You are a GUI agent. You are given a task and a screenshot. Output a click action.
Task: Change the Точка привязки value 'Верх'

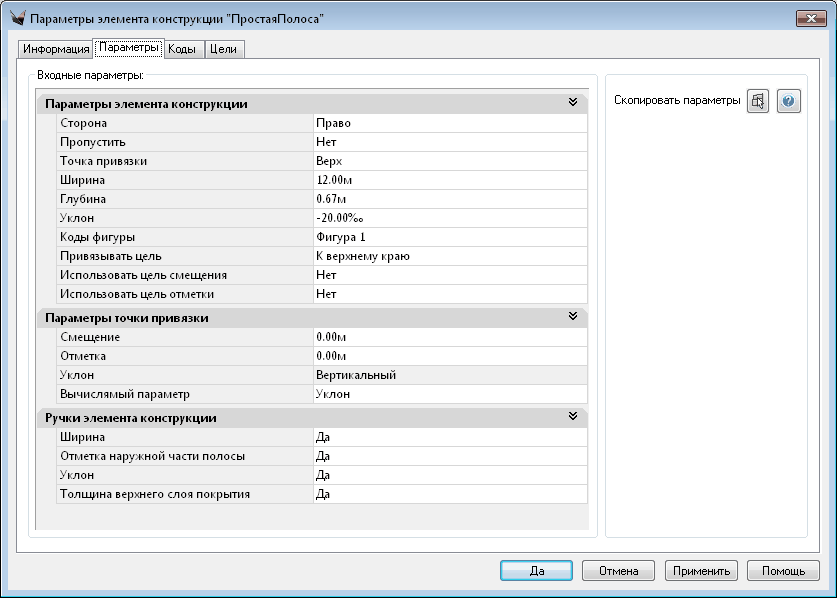coord(449,161)
